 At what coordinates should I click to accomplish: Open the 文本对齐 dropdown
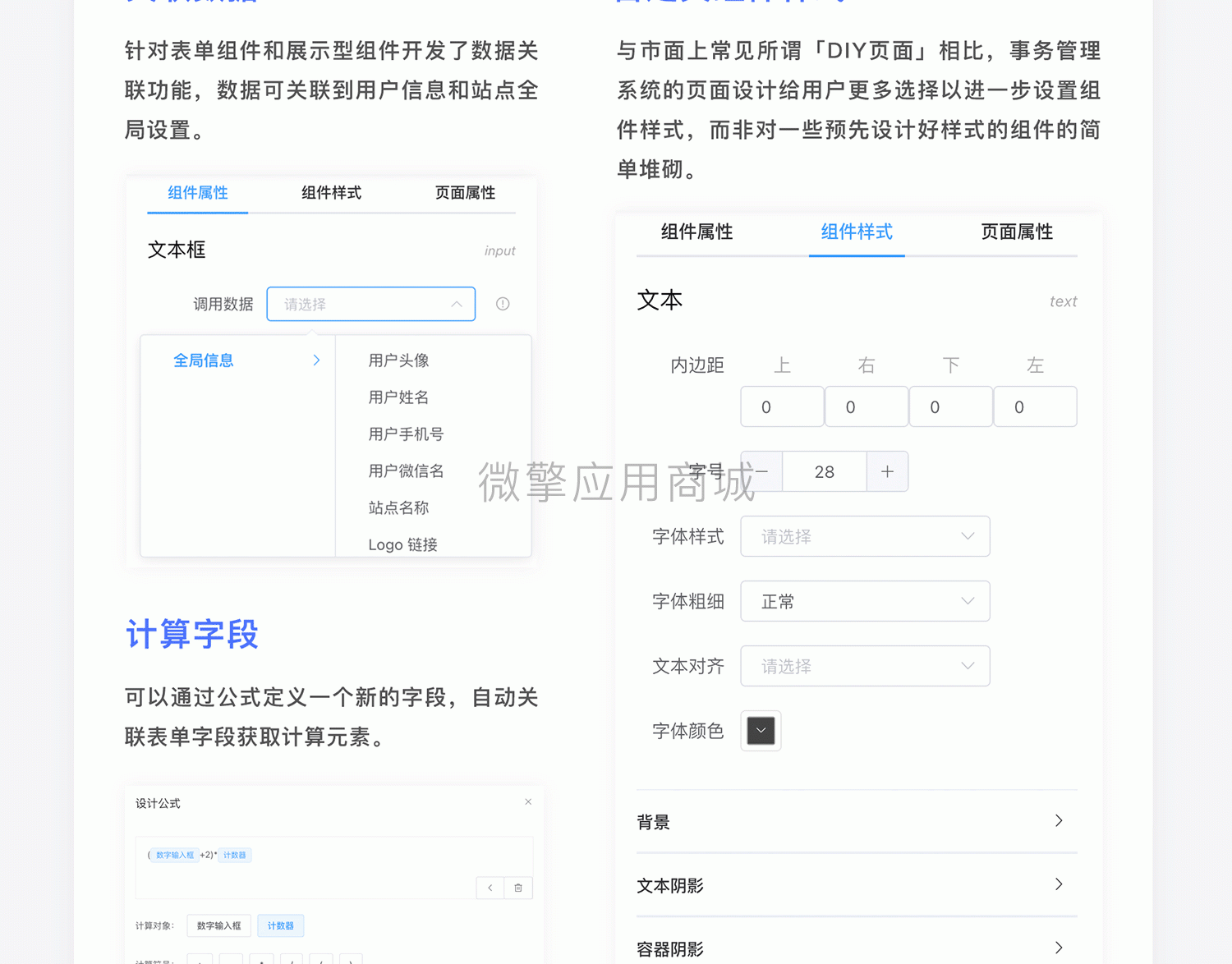[864, 666]
